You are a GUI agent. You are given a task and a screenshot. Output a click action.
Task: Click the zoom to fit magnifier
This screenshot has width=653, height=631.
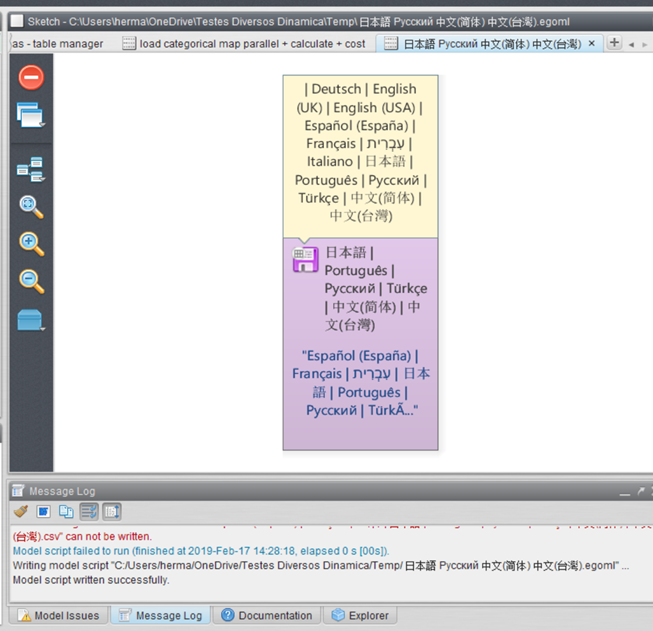pos(31,207)
